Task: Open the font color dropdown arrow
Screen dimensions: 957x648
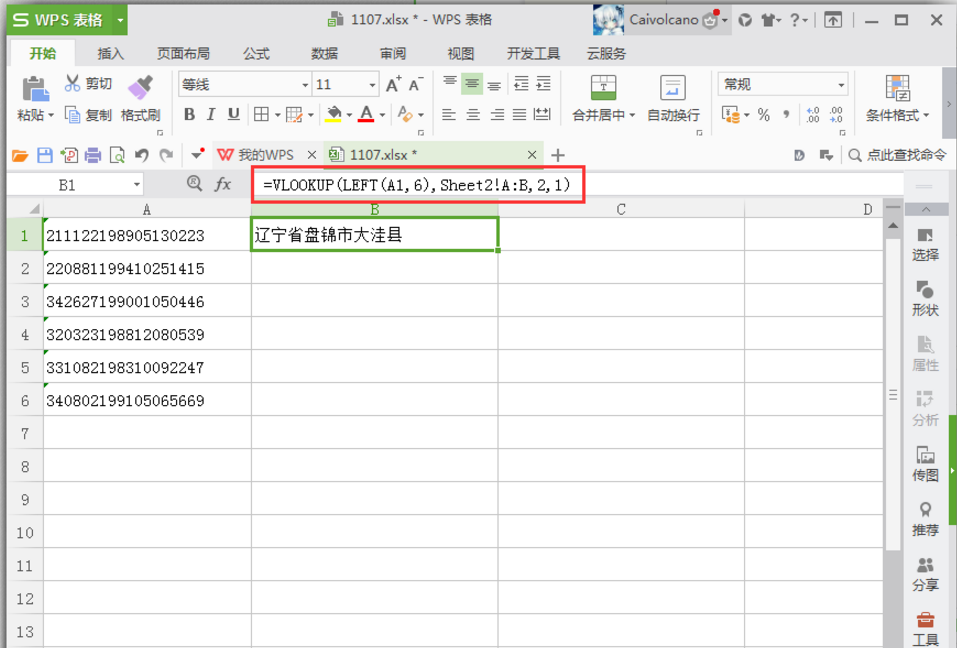Action: point(382,115)
